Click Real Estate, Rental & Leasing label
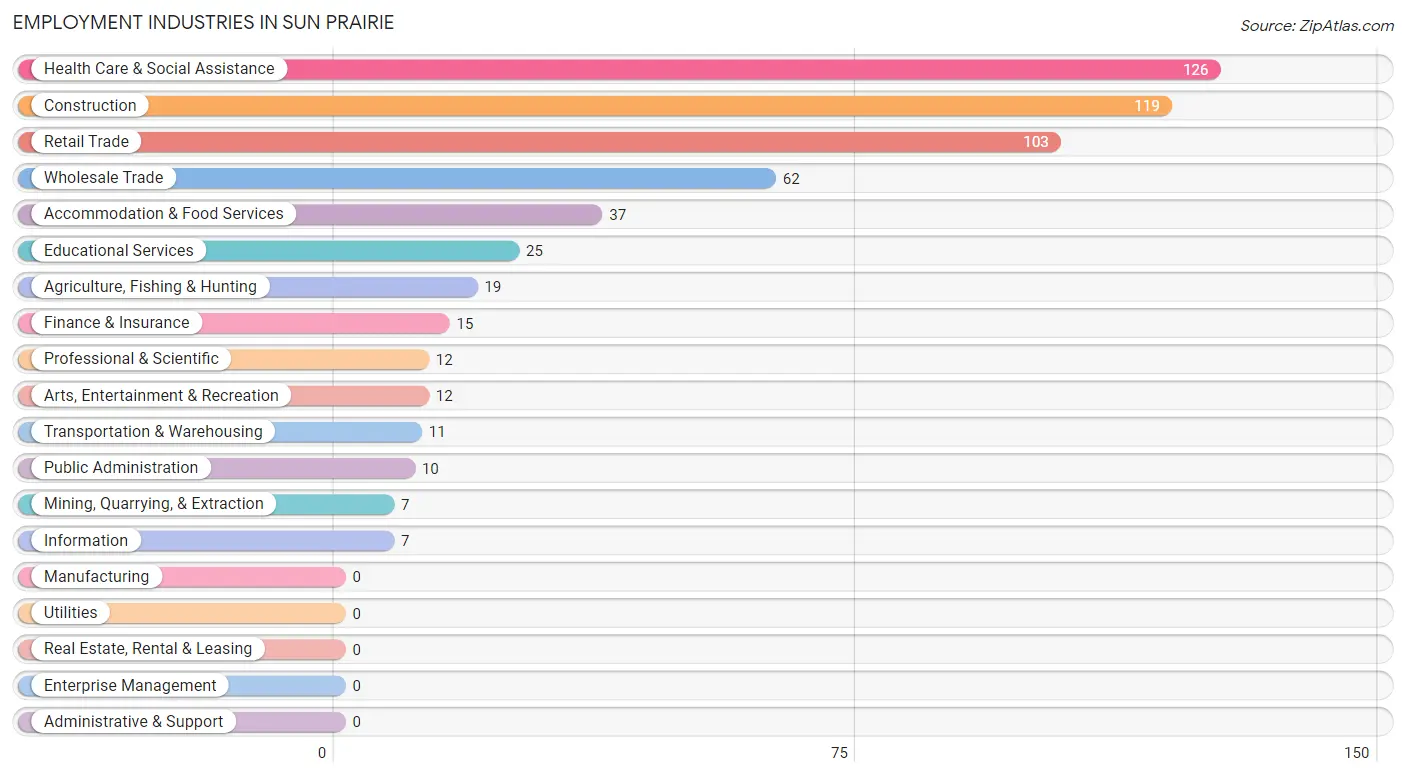Screen dimensions: 1406x777 point(148,649)
